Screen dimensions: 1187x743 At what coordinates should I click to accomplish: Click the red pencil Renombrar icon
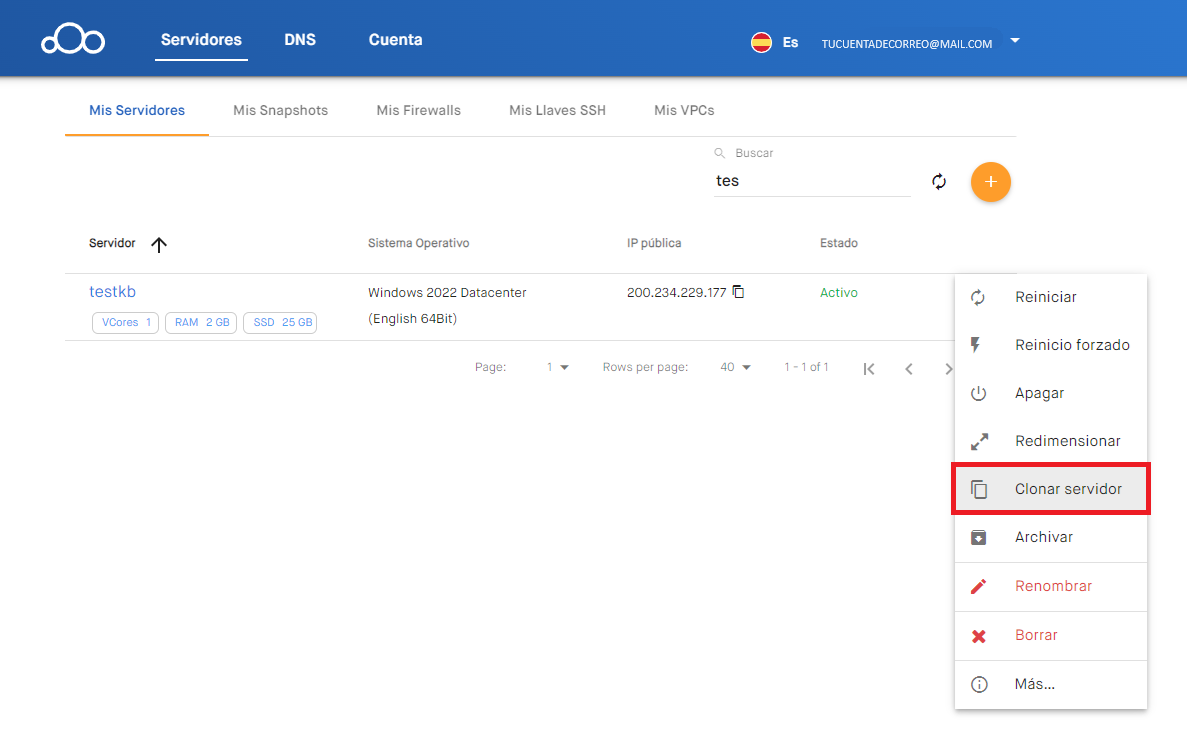coord(978,586)
